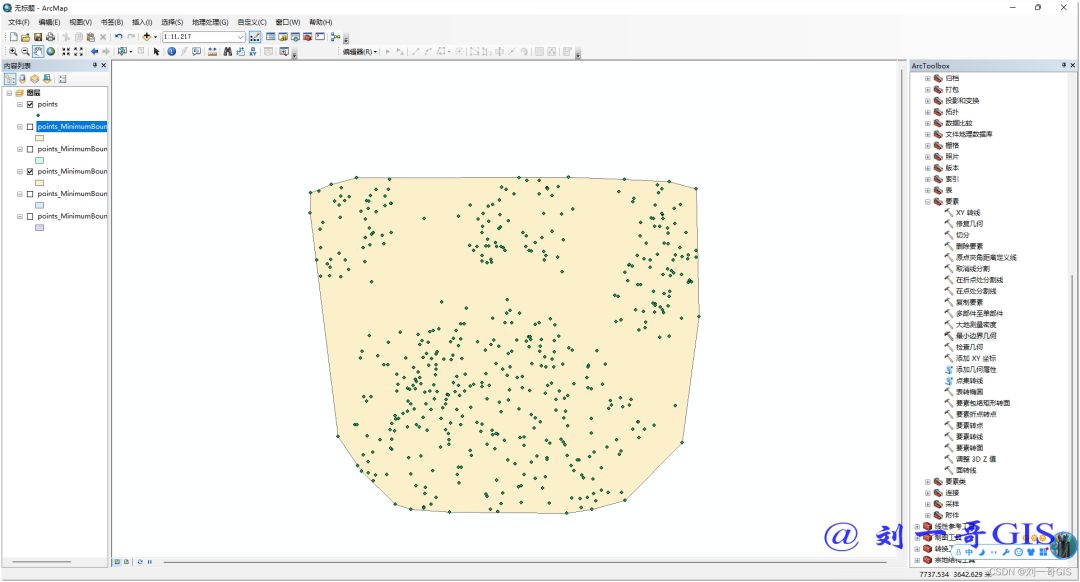Viewport: 1080px width, 582px height.
Task: Select the Zoom Out tool
Action: [25, 52]
